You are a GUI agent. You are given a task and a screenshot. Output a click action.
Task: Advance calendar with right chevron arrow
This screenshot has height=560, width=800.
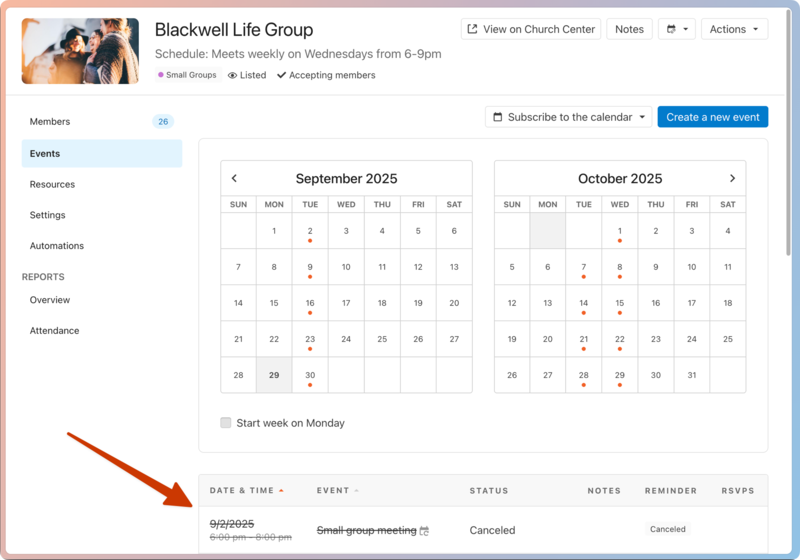[732, 179]
